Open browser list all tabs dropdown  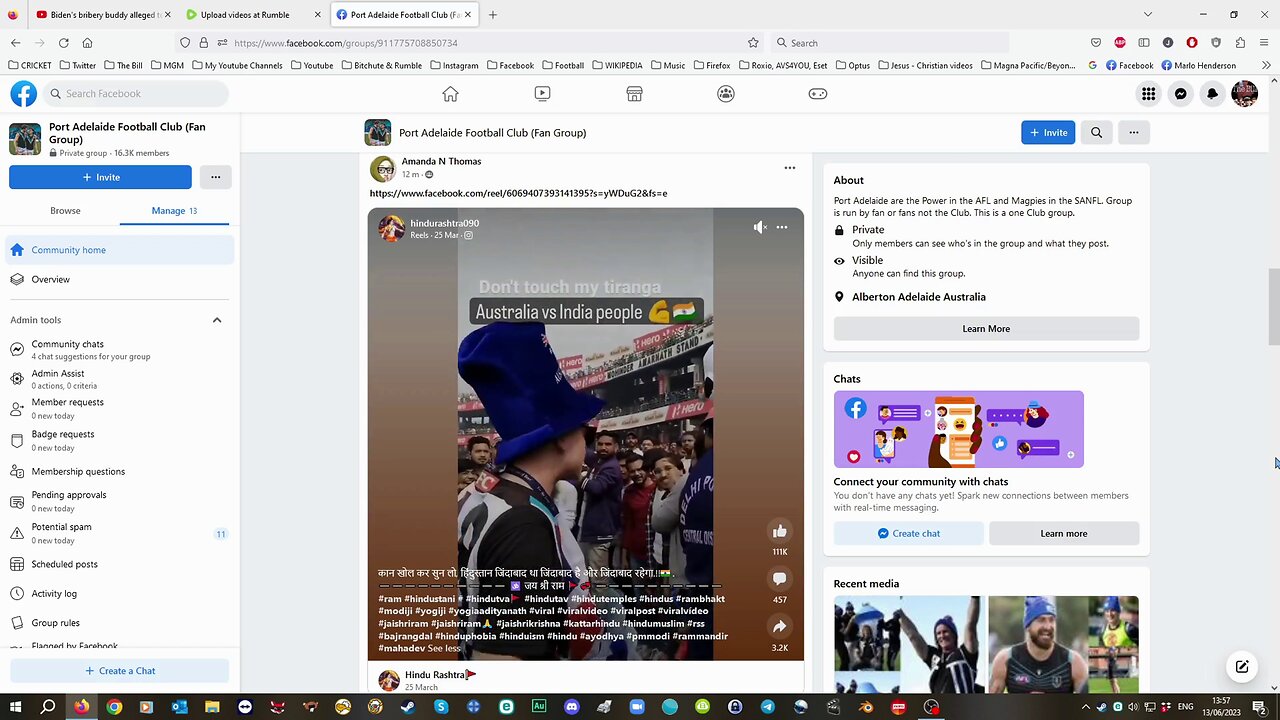pyautogui.click(x=1147, y=15)
